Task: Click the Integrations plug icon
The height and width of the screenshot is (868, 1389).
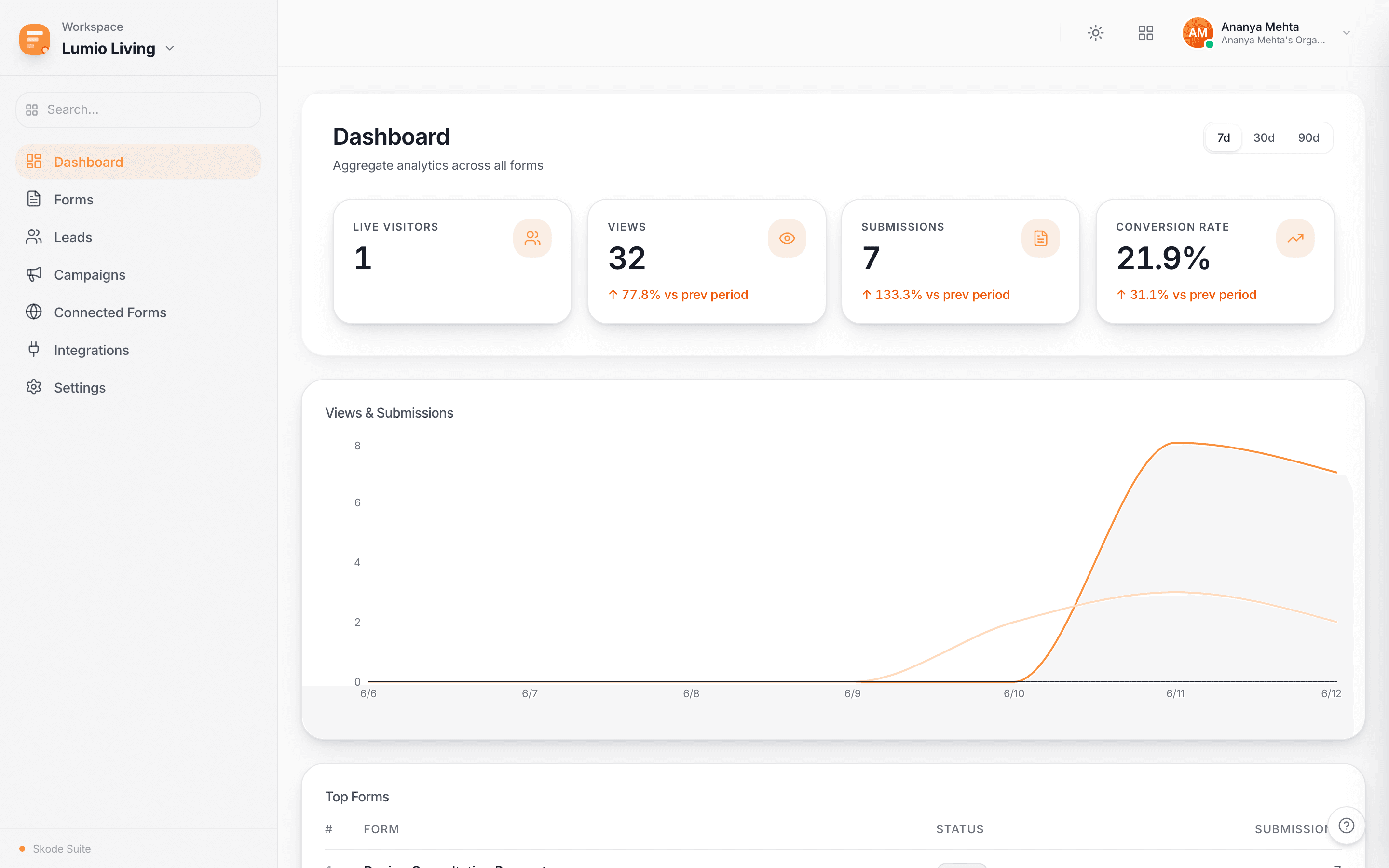Action: click(34, 349)
